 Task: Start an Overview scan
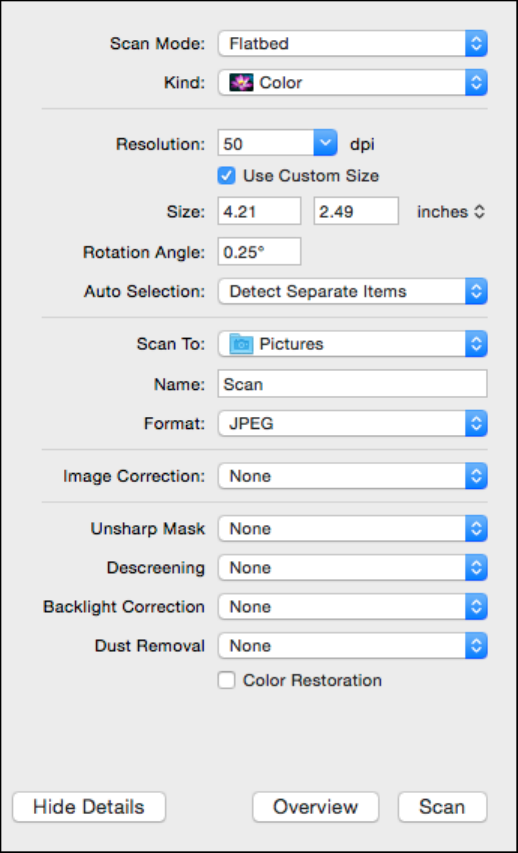click(316, 807)
